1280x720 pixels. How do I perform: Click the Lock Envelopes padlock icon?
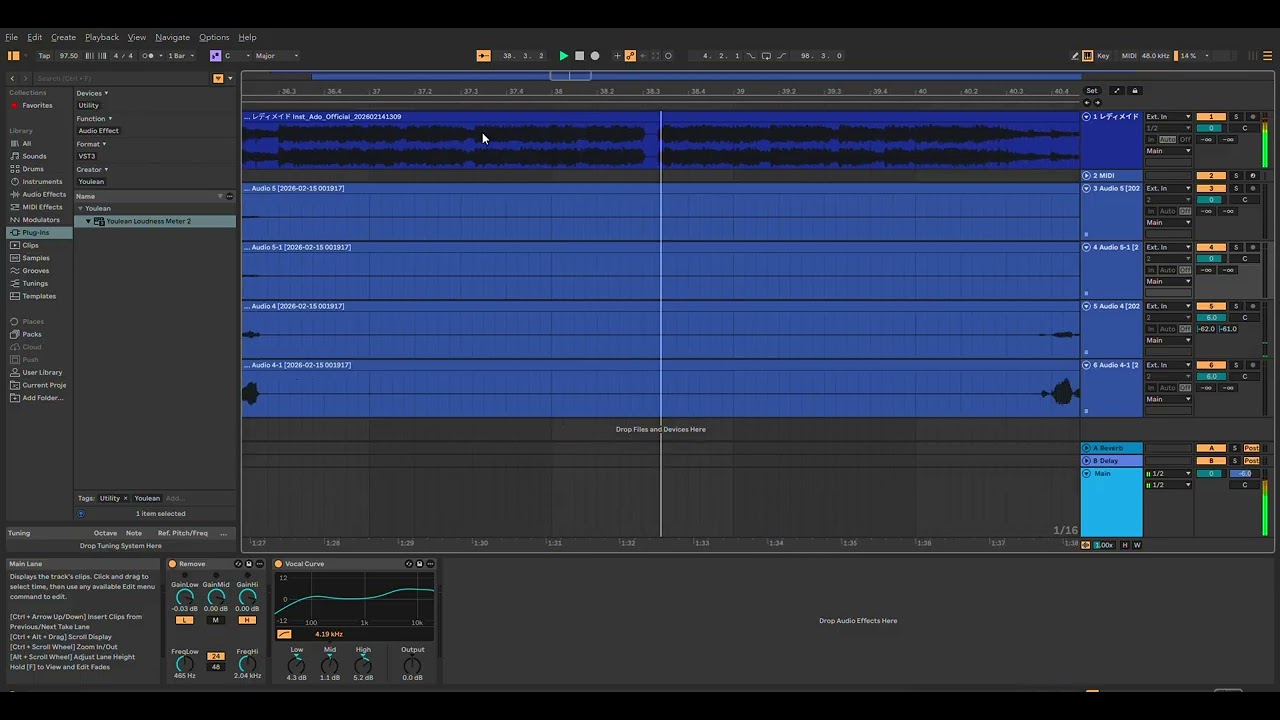[x=1134, y=91]
